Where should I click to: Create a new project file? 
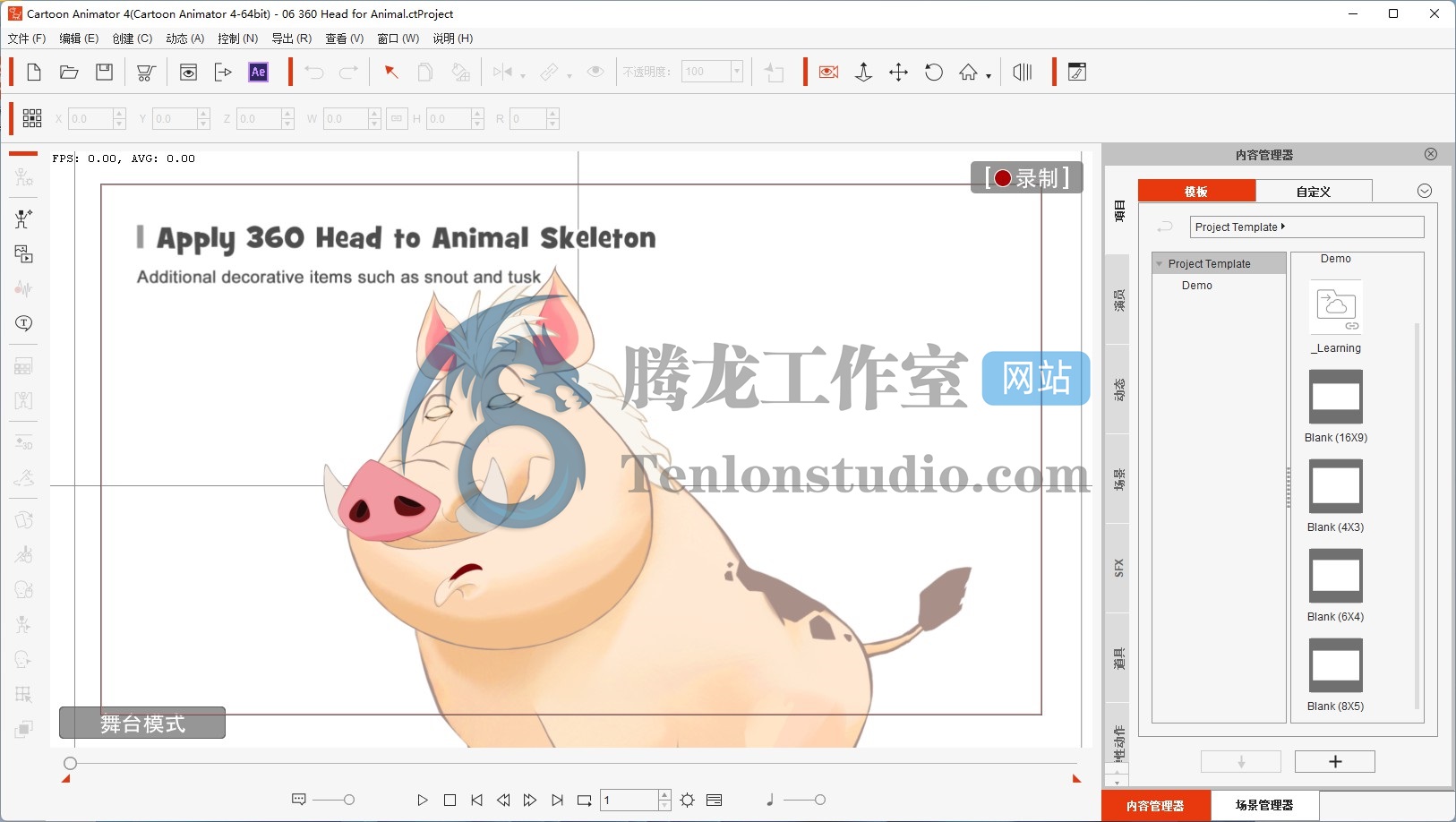(x=34, y=73)
